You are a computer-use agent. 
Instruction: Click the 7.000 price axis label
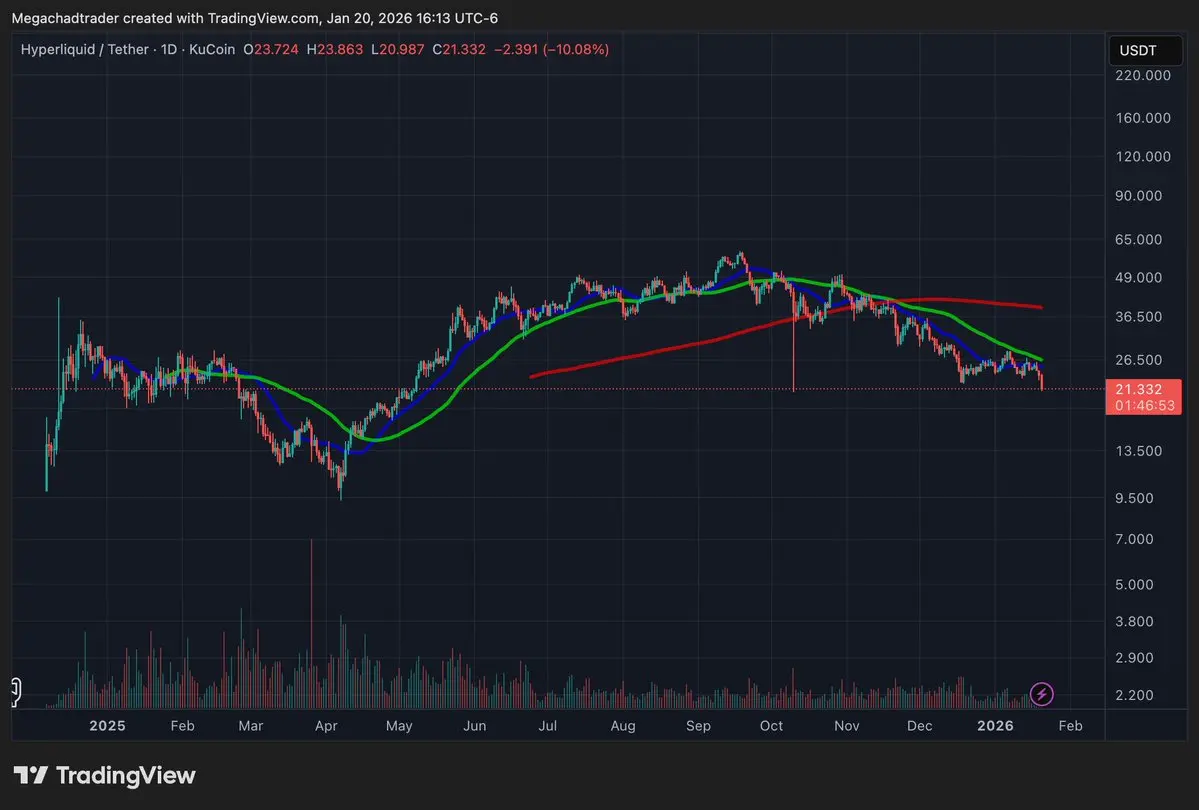coord(1134,539)
